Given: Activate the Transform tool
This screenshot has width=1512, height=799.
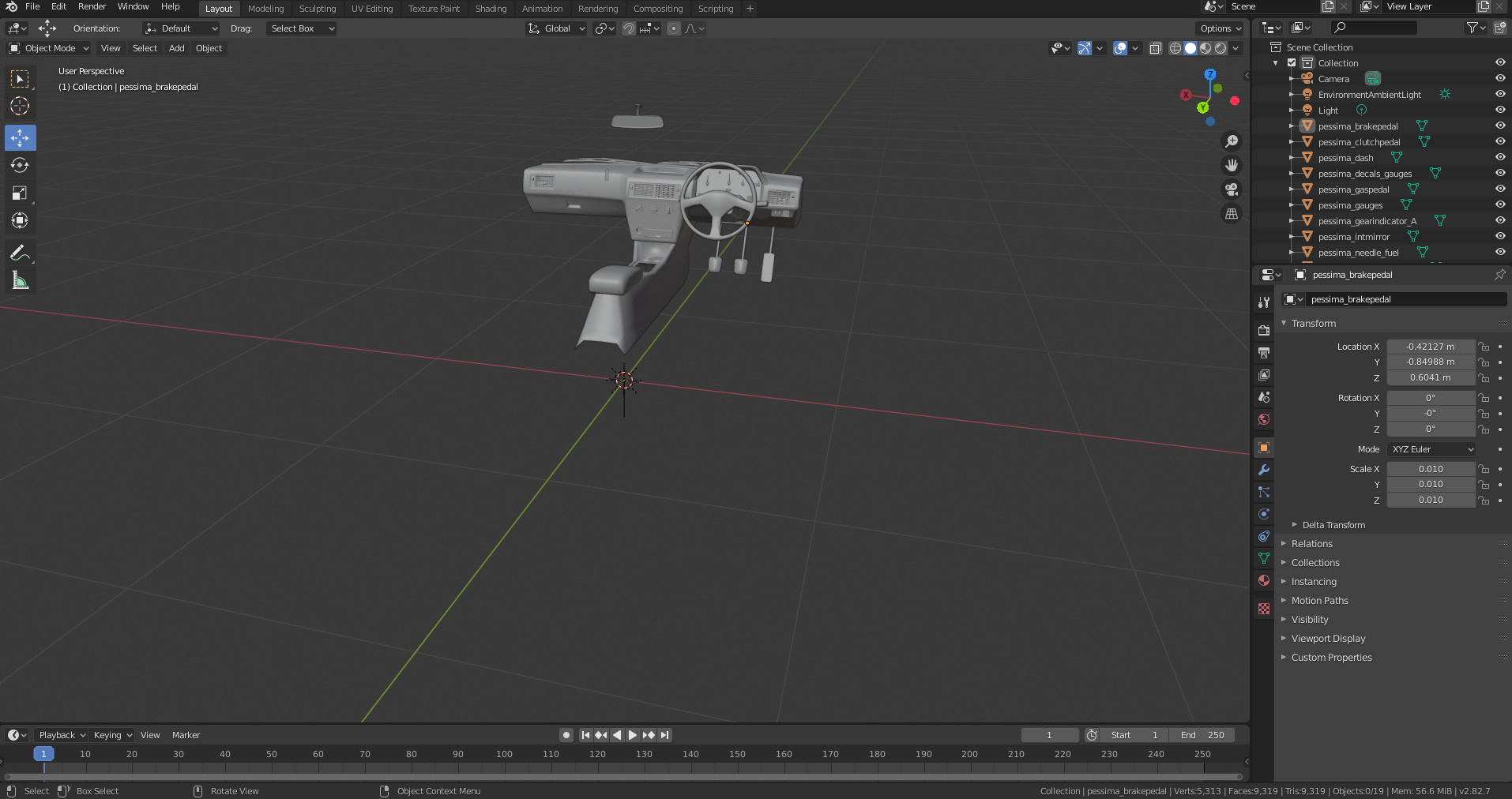Looking at the screenshot, I should 20,220.
